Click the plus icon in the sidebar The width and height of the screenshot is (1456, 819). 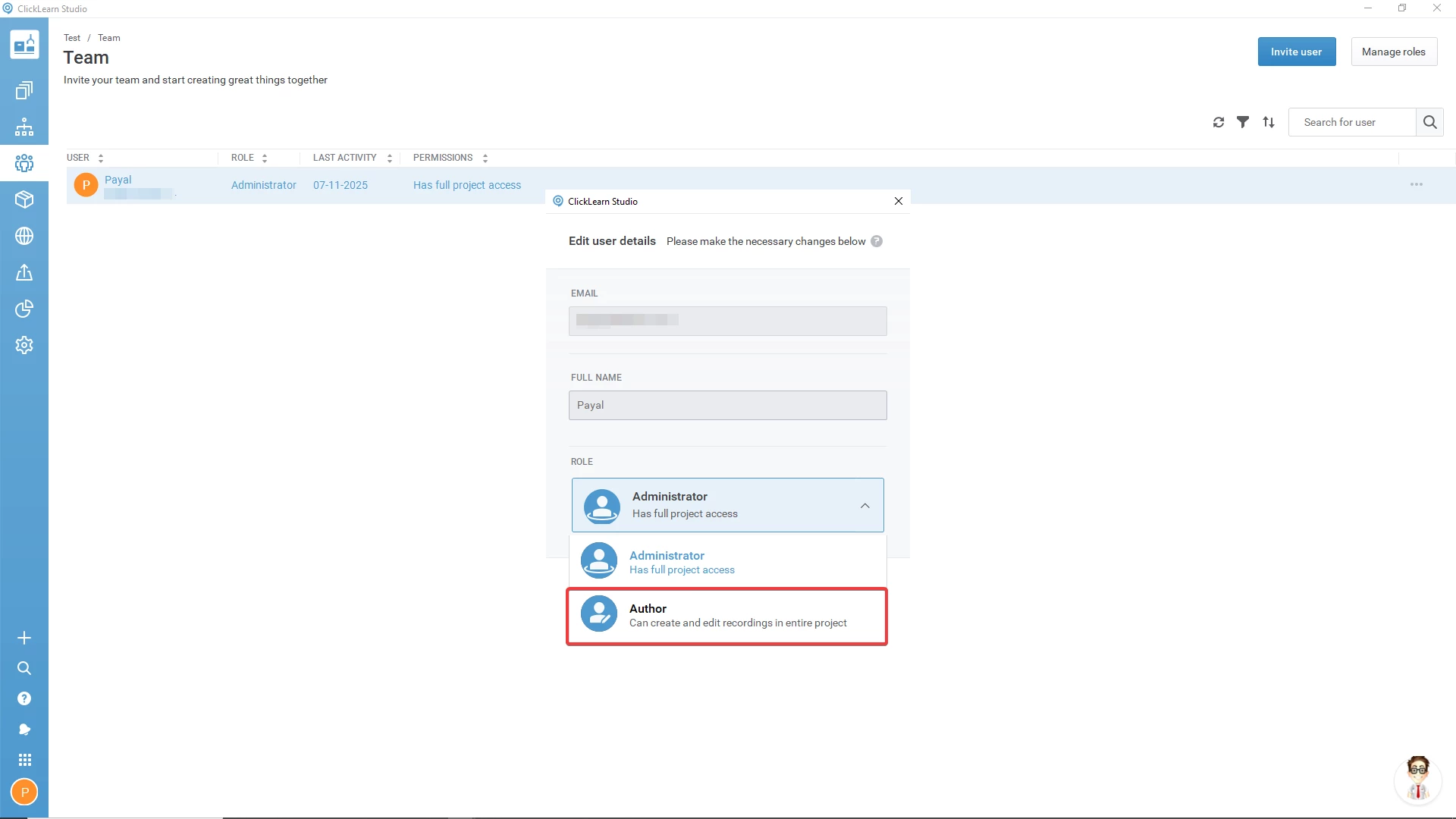click(24, 638)
